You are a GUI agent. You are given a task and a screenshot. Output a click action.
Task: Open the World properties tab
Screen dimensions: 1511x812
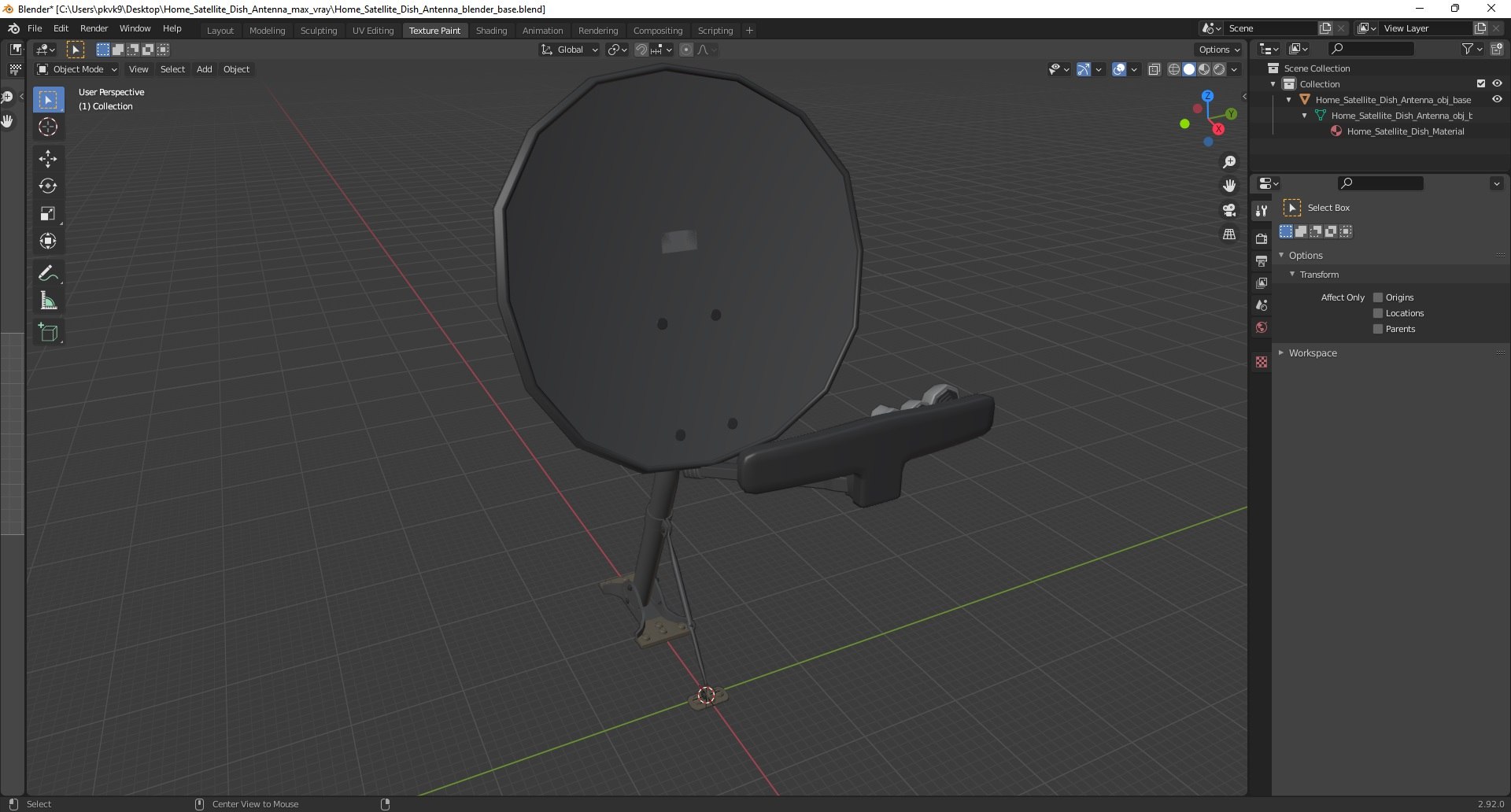[x=1262, y=327]
